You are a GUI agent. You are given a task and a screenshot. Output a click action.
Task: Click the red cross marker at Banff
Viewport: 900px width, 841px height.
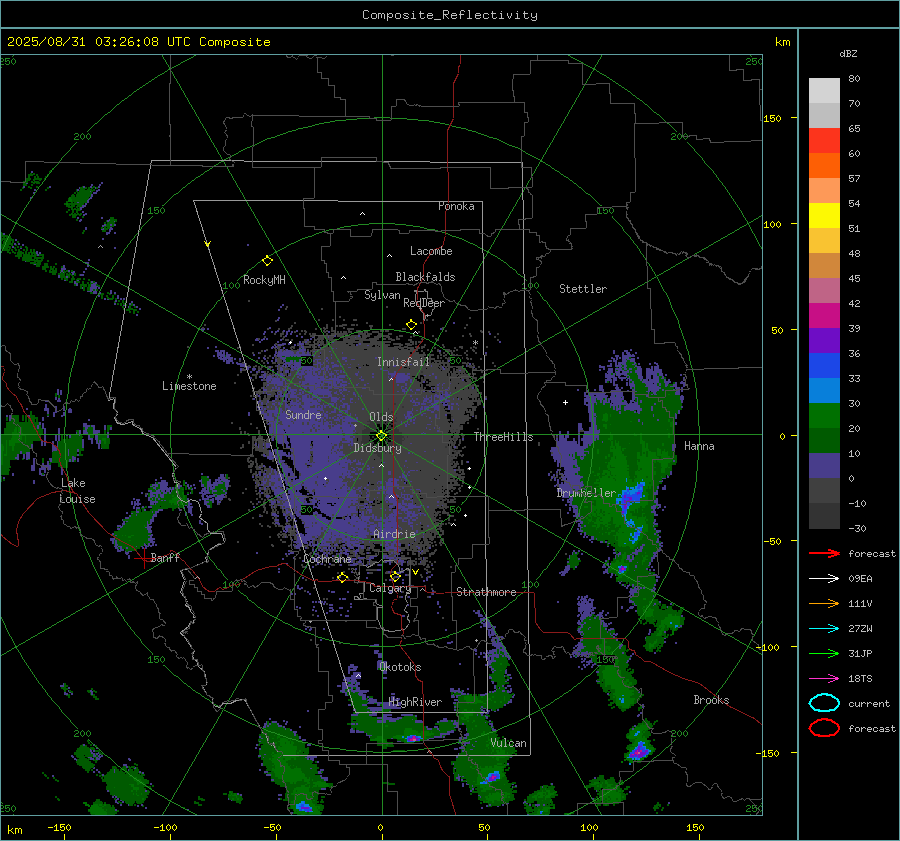click(143, 557)
